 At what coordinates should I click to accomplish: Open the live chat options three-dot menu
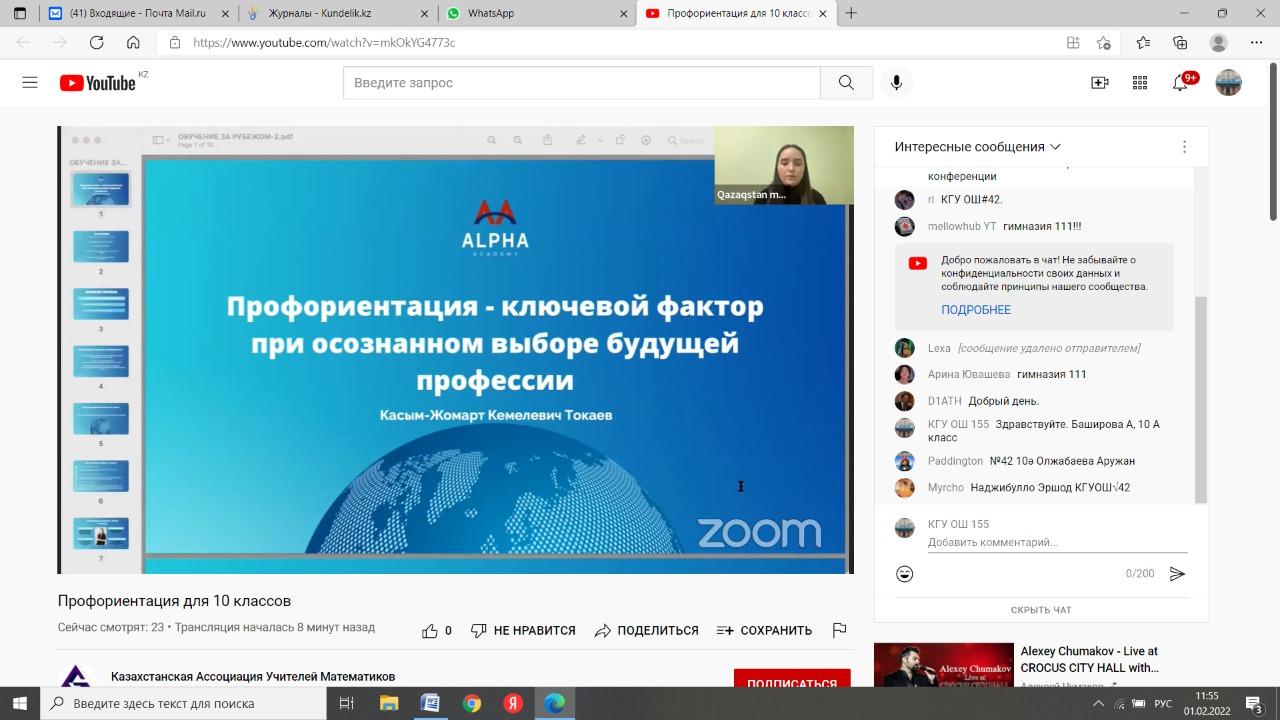click(1184, 146)
